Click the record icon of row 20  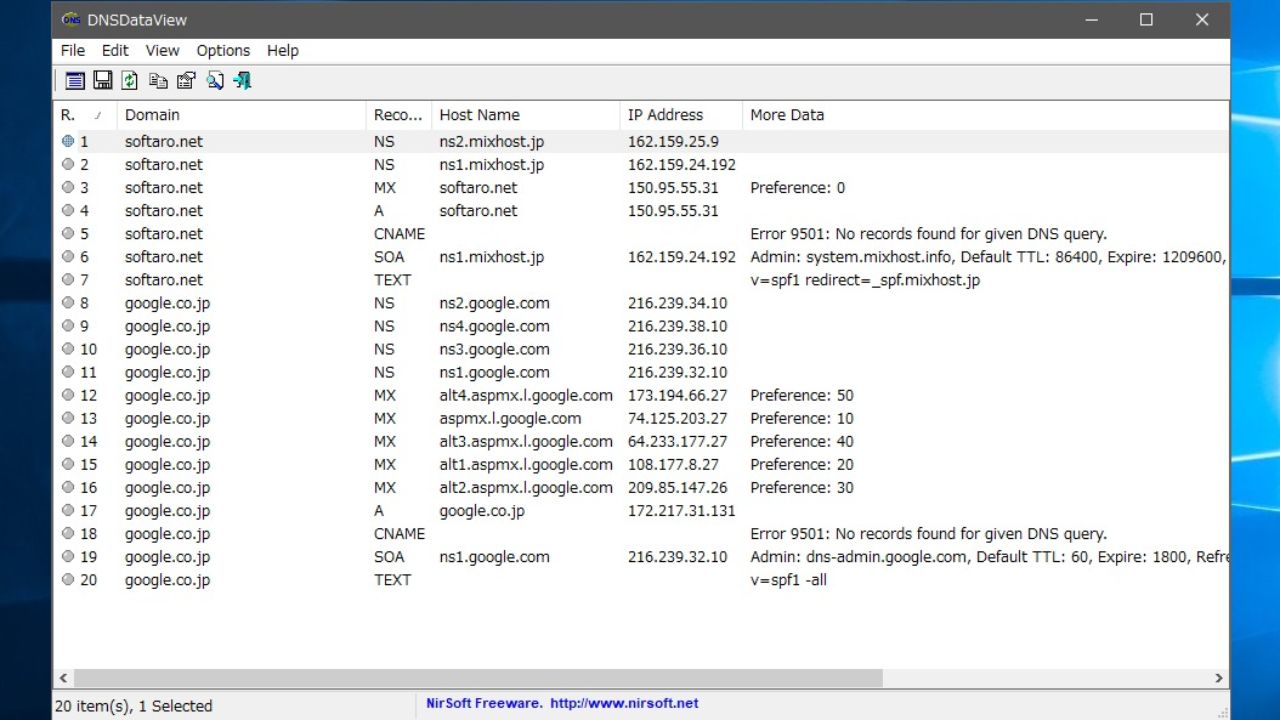point(68,580)
